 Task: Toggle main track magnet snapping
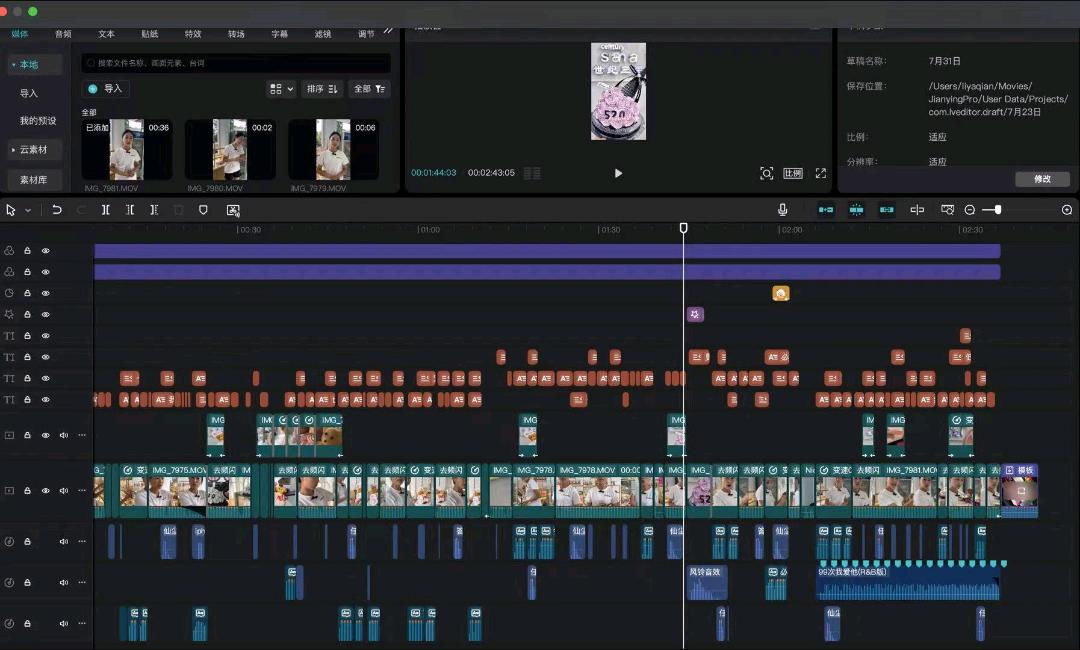coord(826,210)
